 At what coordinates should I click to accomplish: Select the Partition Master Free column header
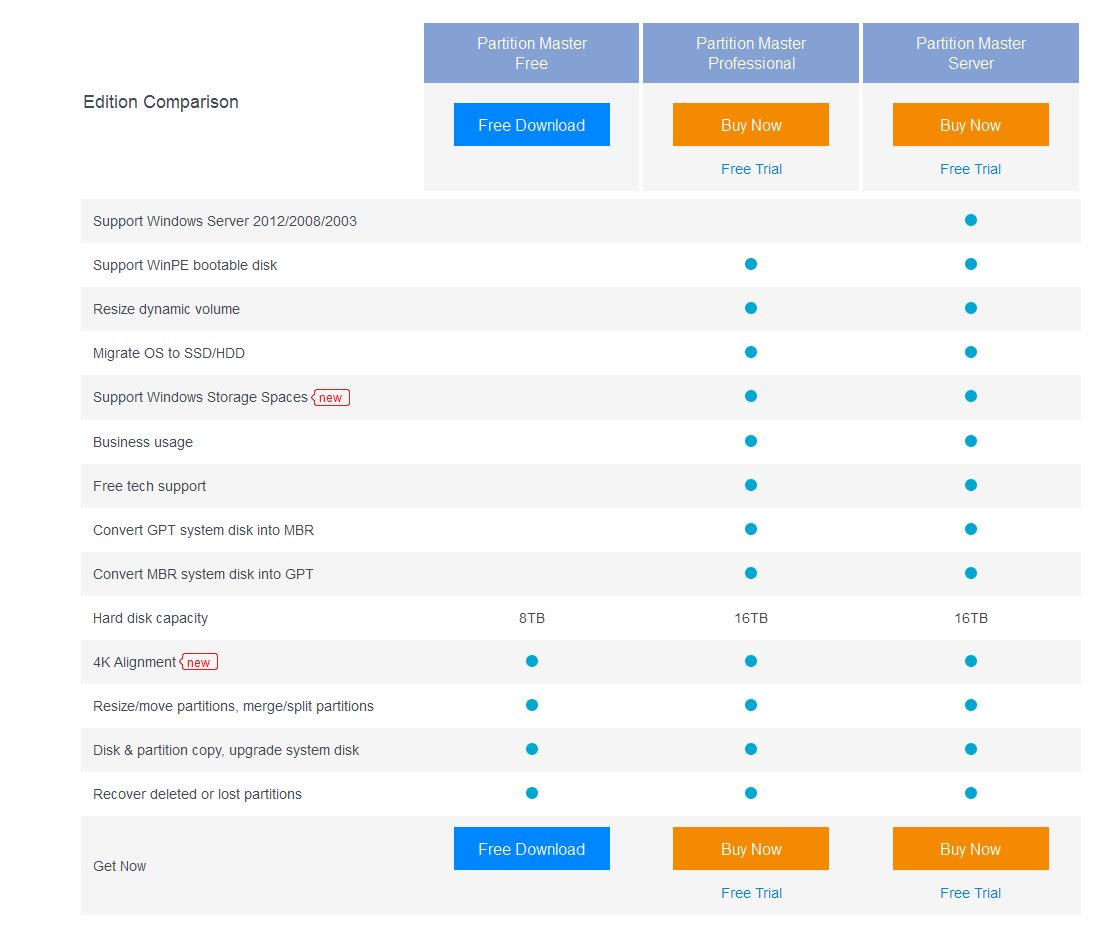531,53
